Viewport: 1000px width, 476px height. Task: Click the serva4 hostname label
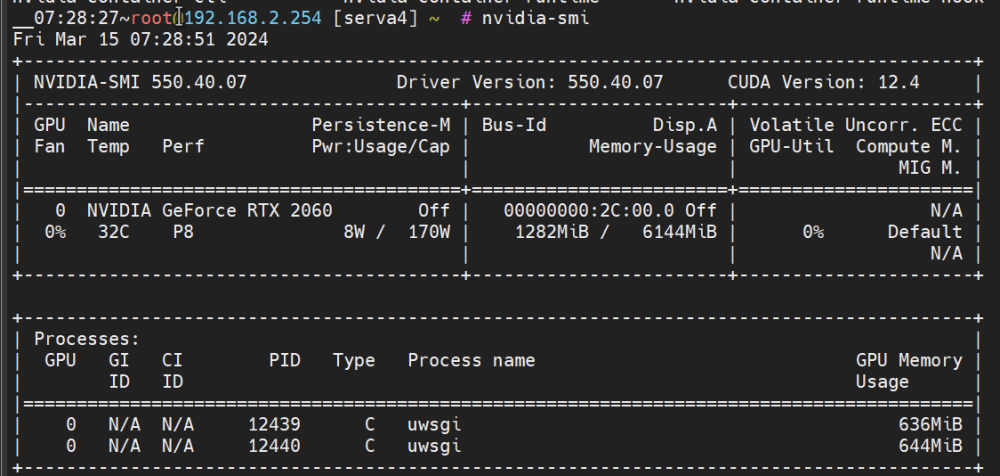tap(375, 18)
